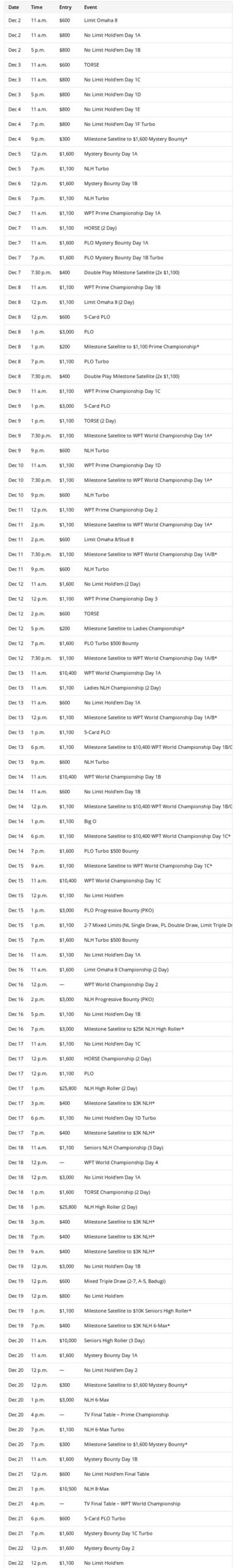The width and height of the screenshot is (237, 1568).
Task: Select Milestone Satellite to Ladies Championship
Action: [118, 628]
